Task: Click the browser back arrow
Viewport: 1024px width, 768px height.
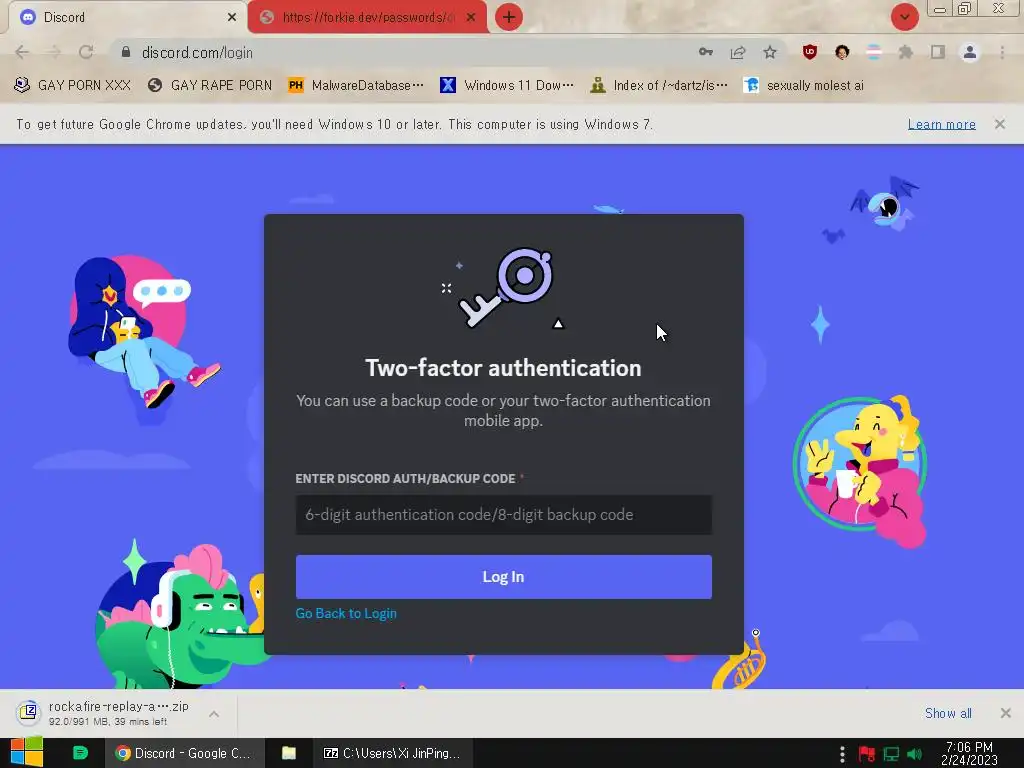Action: (22, 52)
